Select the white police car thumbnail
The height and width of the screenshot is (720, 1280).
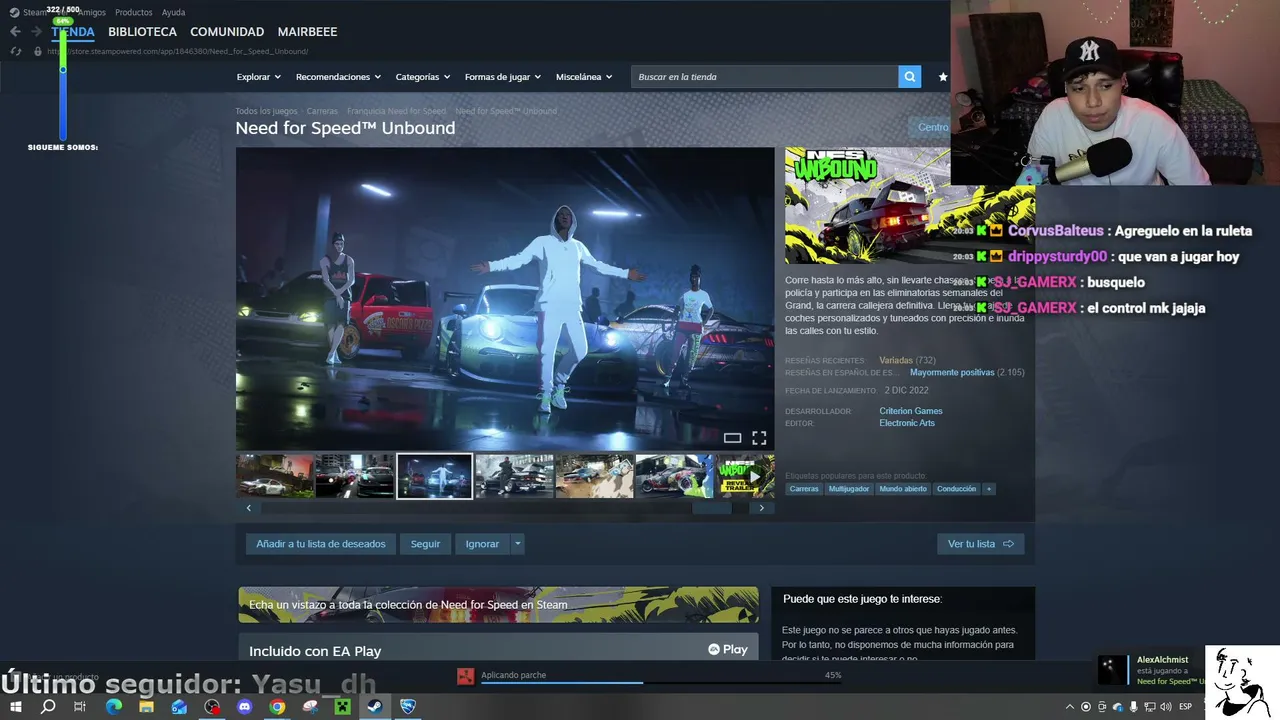pyautogui.click(x=275, y=476)
